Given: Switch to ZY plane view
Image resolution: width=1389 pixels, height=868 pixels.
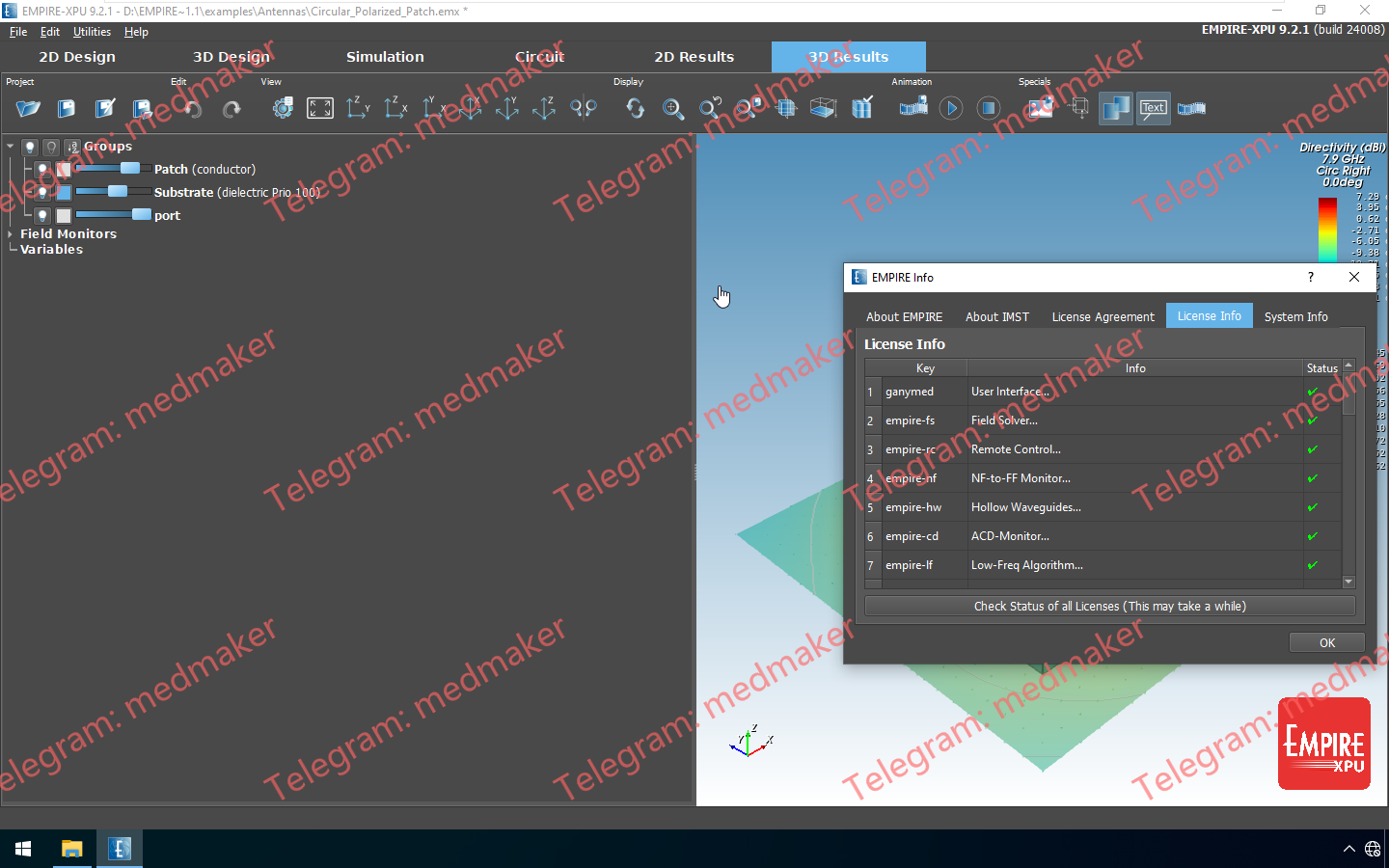Looking at the screenshot, I should point(358,108).
